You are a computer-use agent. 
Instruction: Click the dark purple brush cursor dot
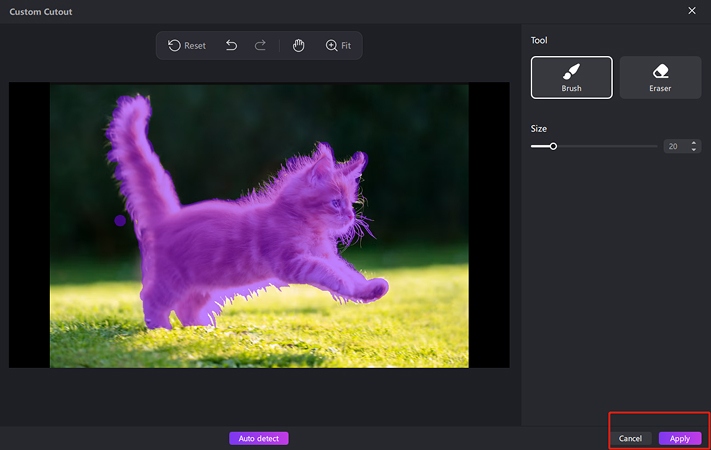pos(120,220)
